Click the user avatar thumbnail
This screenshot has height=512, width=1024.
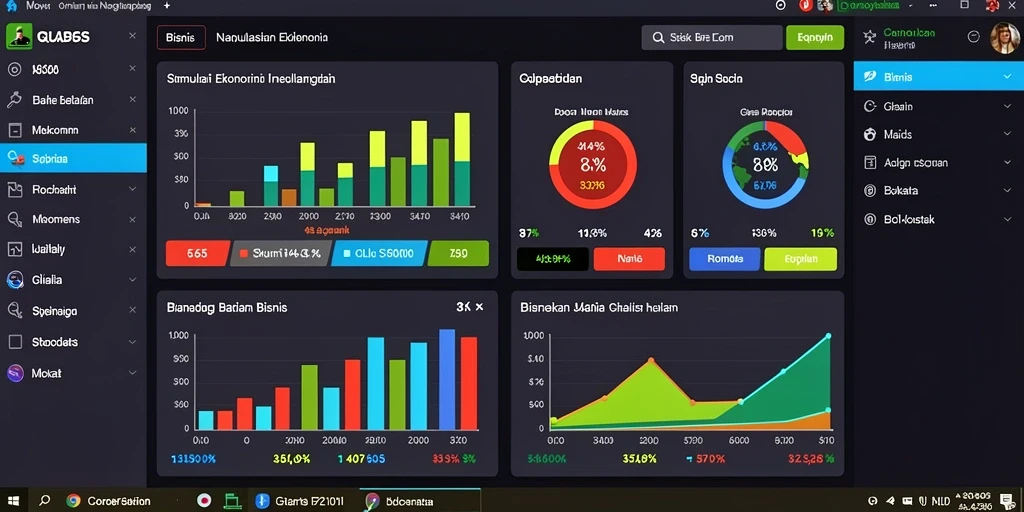pos(1004,39)
